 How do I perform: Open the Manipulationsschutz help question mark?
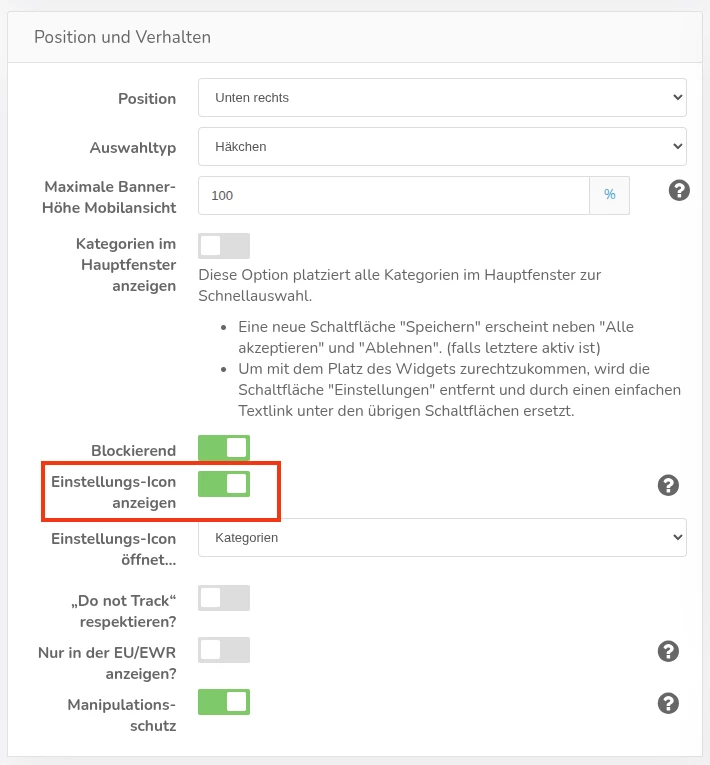668,703
